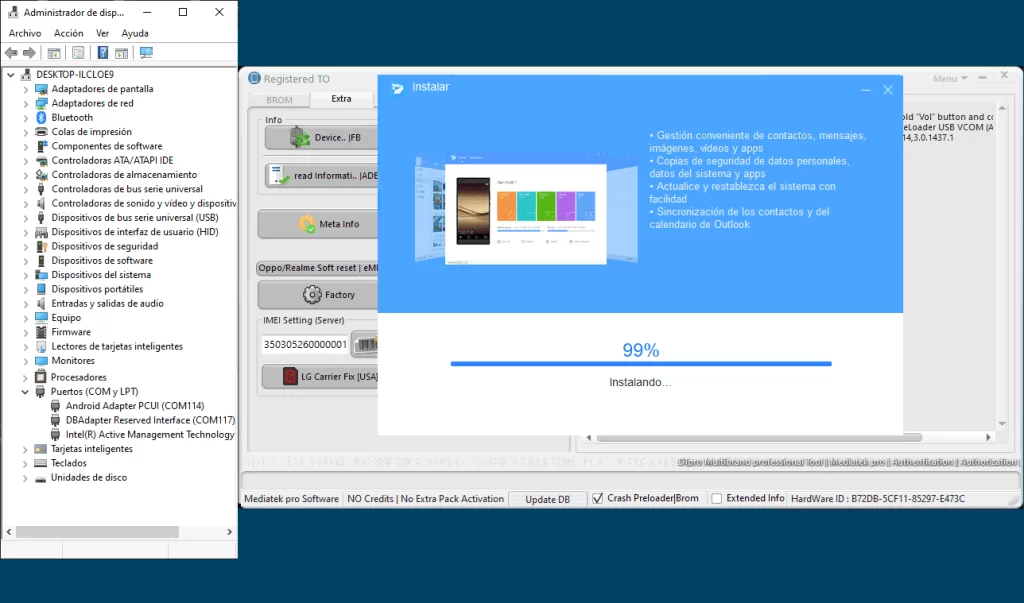Click the Update DB button
The height and width of the screenshot is (603, 1024).
coord(547,499)
